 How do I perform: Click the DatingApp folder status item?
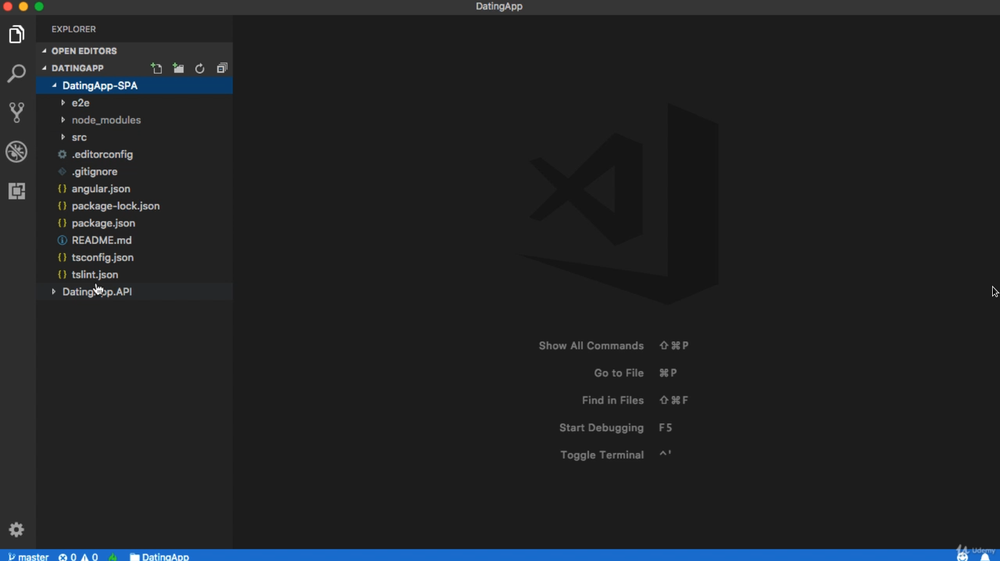pyautogui.click(x=159, y=557)
